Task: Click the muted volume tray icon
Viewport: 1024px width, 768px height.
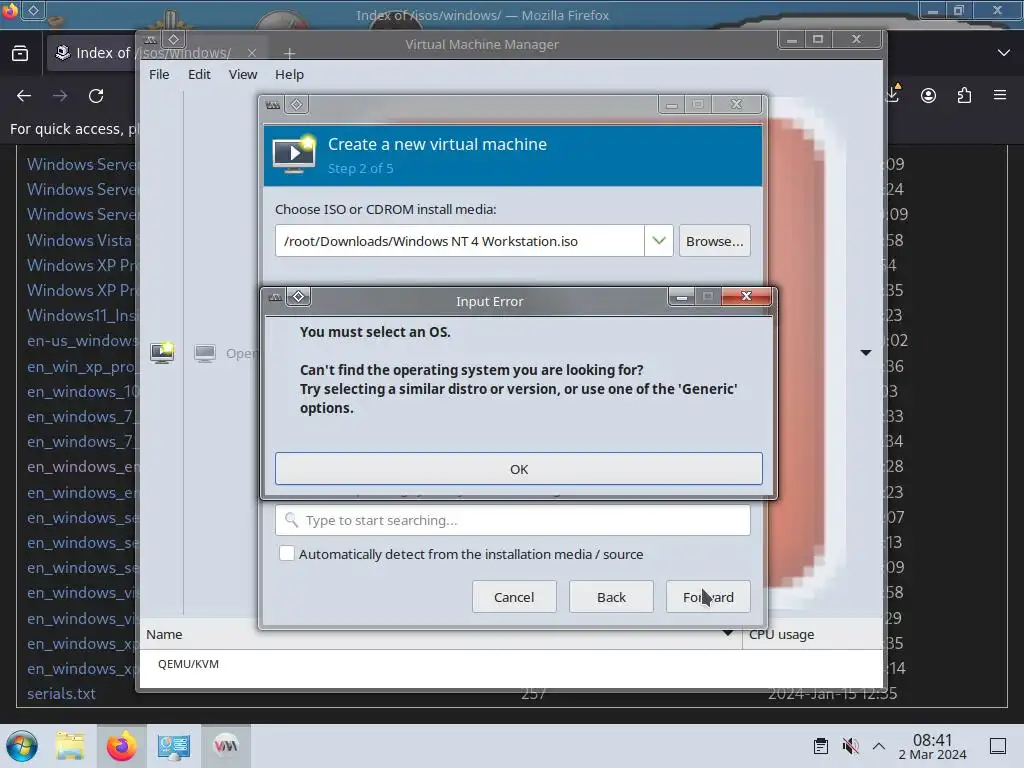Action: (x=850, y=746)
